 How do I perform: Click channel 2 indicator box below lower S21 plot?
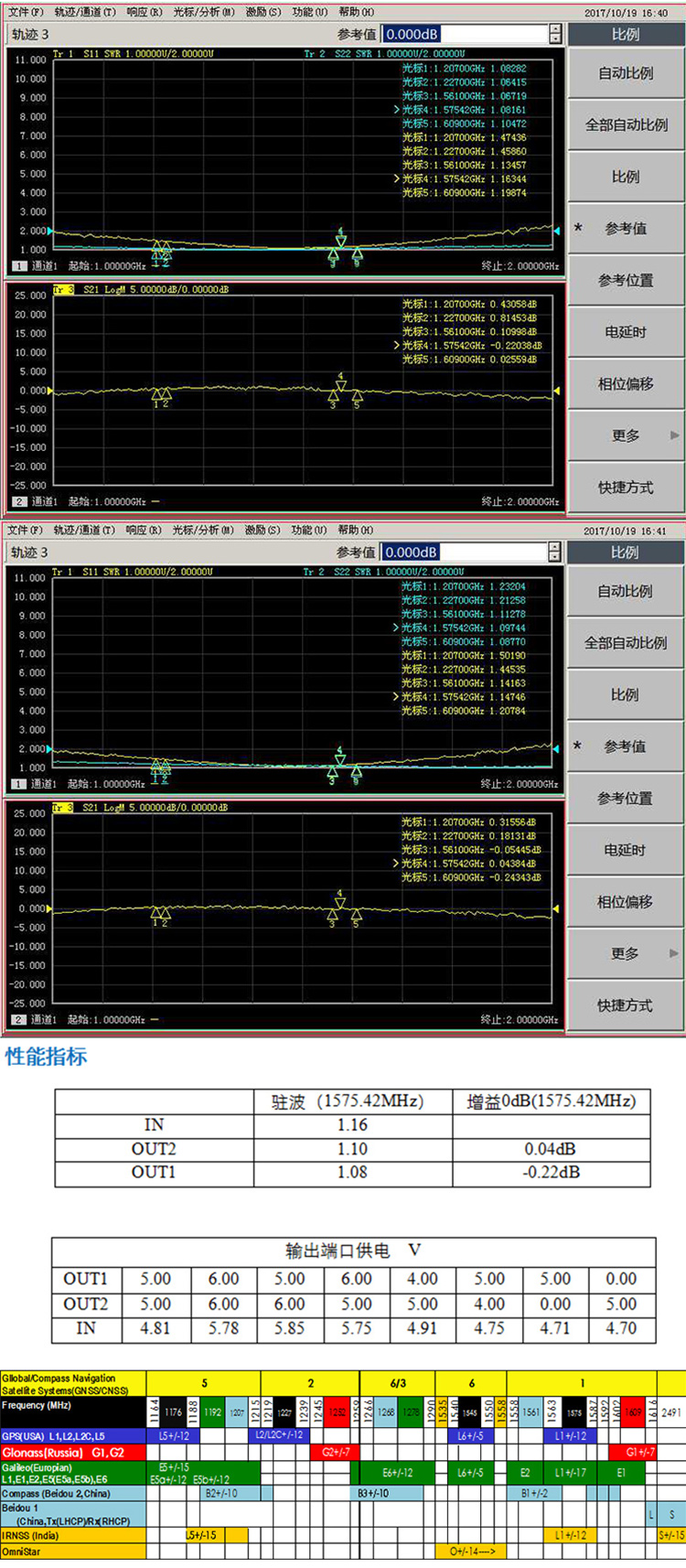click(19, 1019)
